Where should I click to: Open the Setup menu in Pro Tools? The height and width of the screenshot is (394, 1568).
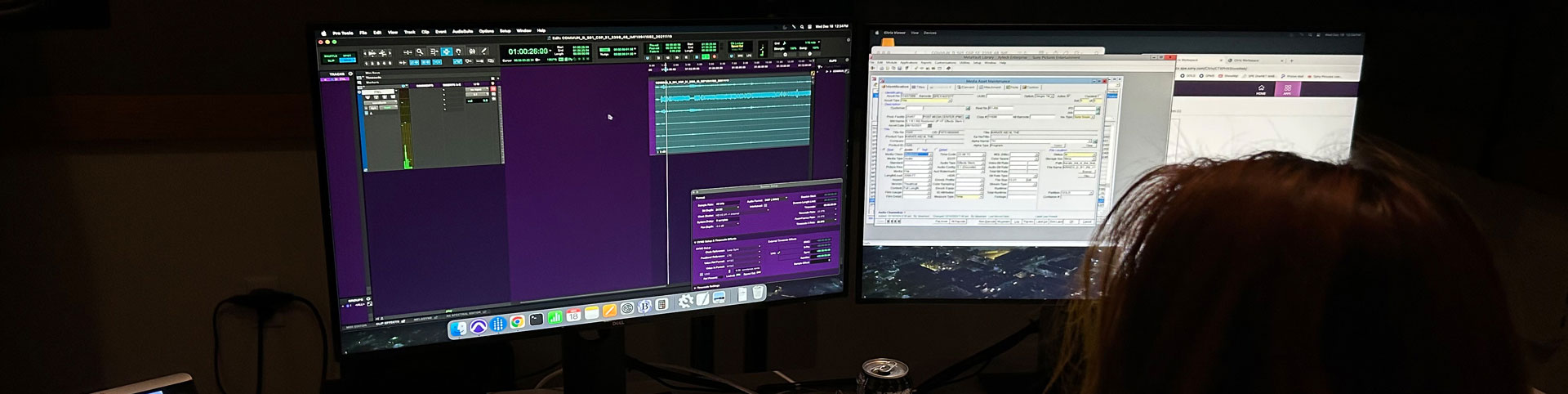(x=506, y=31)
